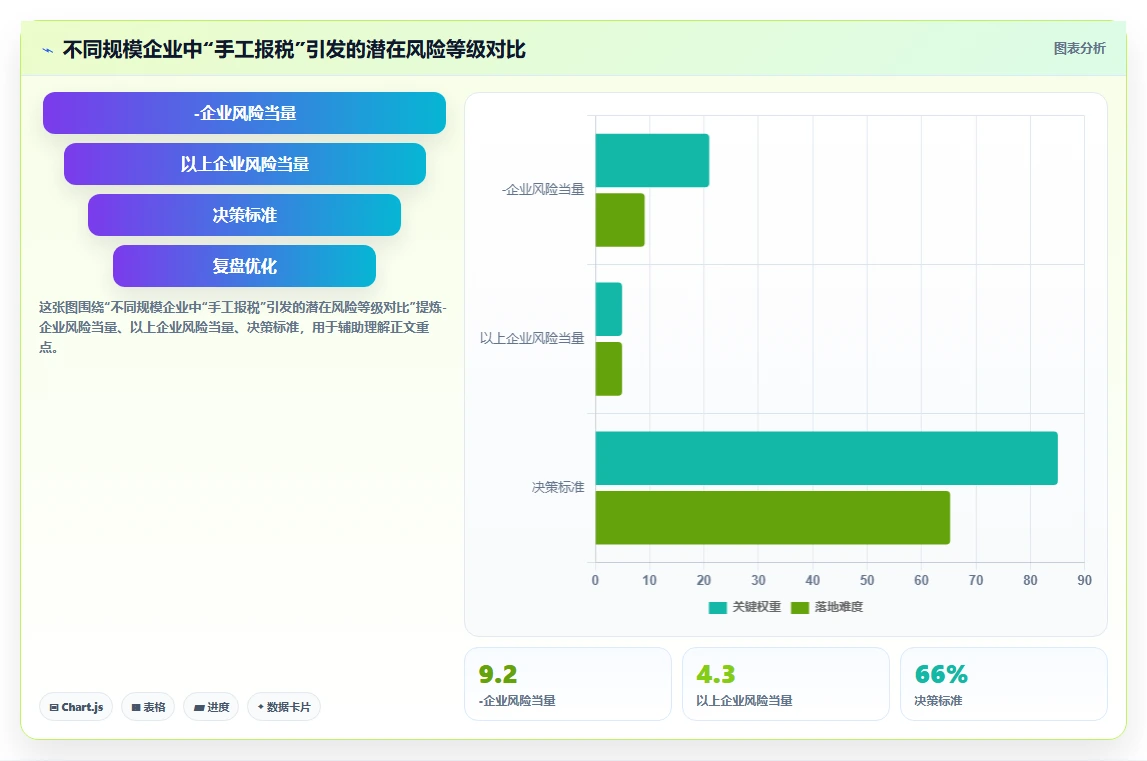Click the 图表分析 label in the header
The width and height of the screenshot is (1147, 761).
[1079, 48]
